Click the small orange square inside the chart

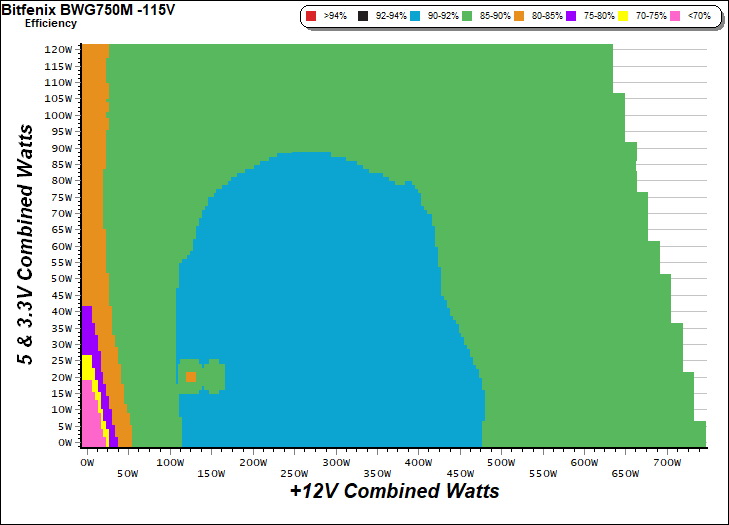tap(190, 377)
